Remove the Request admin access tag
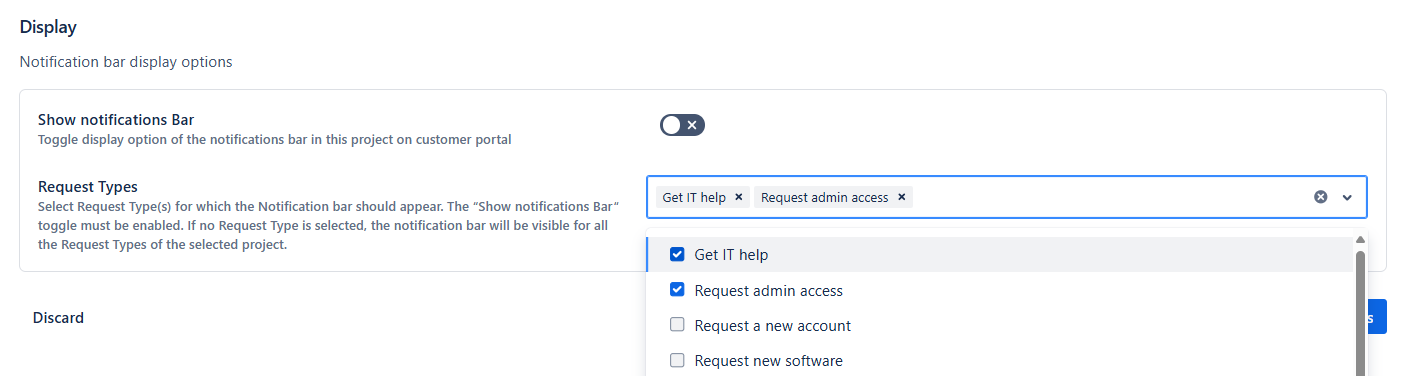Image resolution: width=1407 pixels, height=376 pixels. tap(901, 197)
